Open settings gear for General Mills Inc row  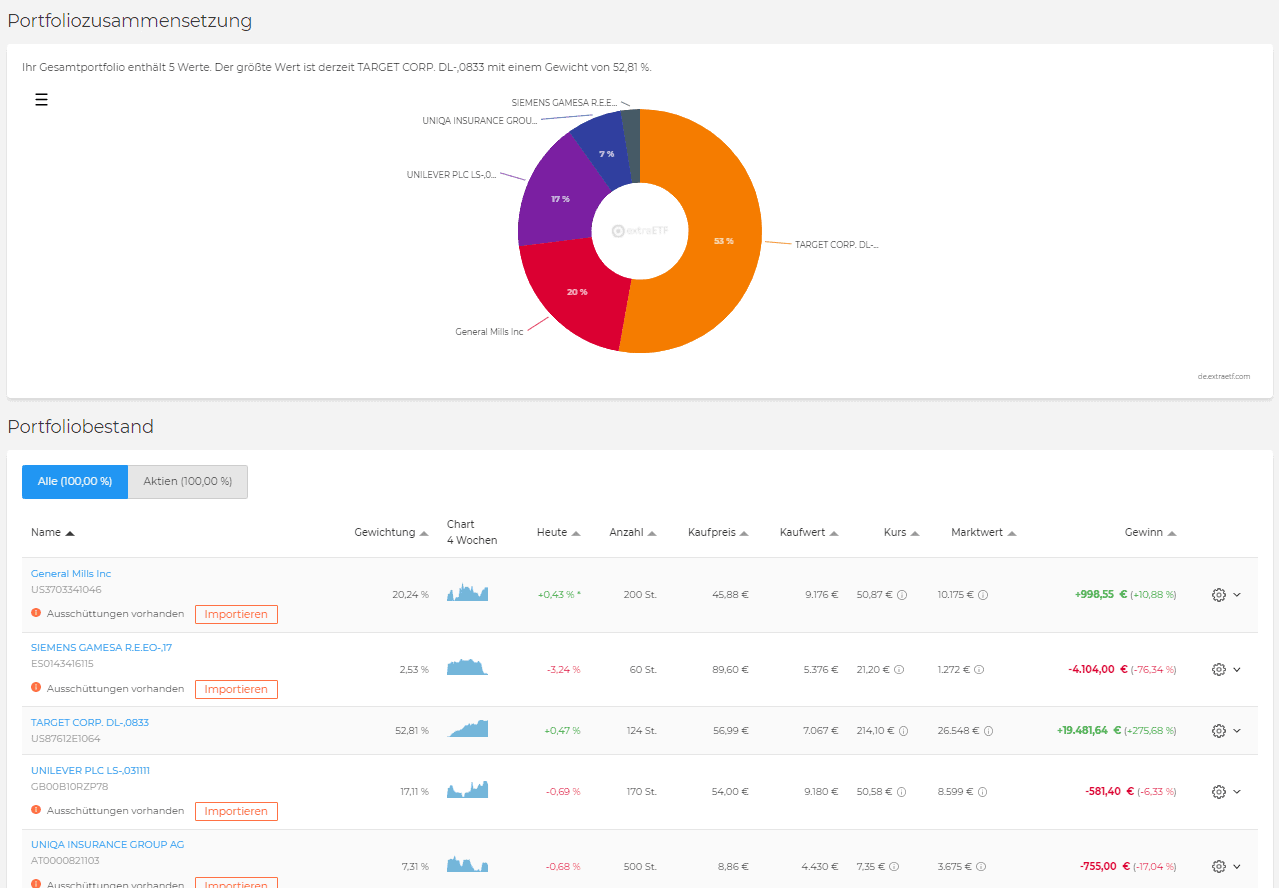coord(1218,594)
